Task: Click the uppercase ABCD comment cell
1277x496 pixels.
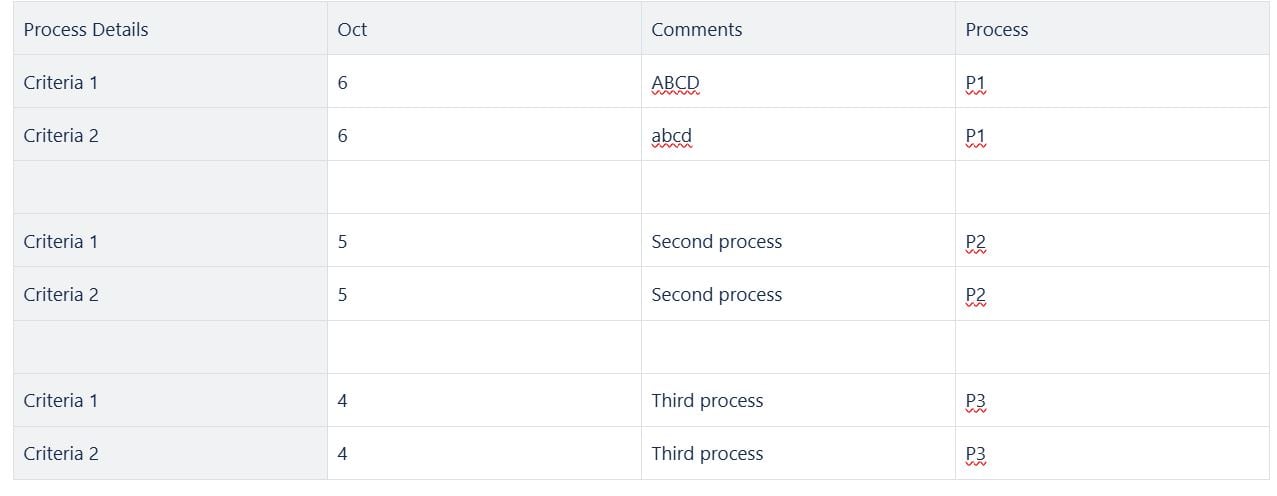Action: pos(798,82)
